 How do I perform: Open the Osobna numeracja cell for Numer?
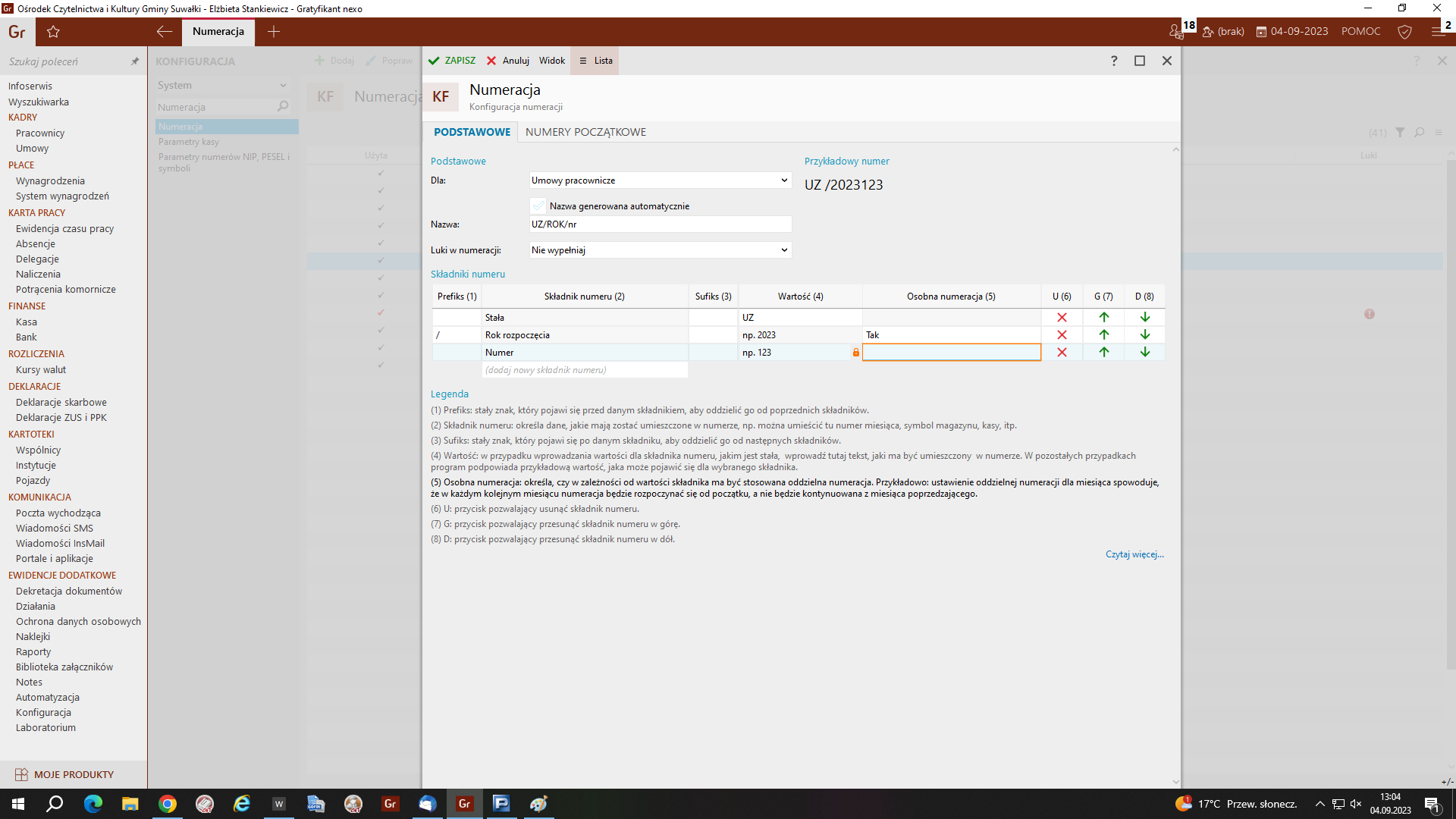click(951, 353)
